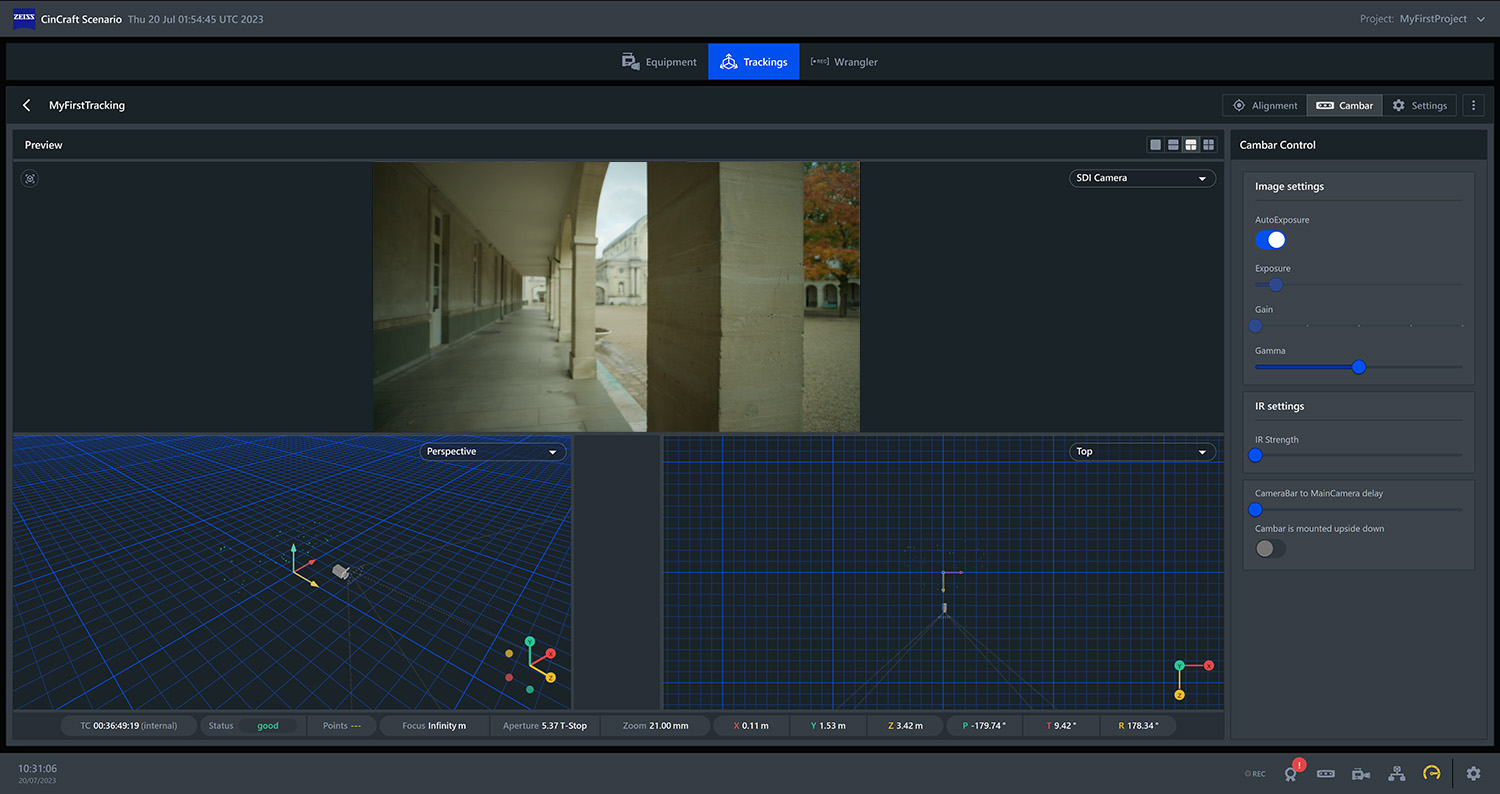Change the Top view dropdown
The width and height of the screenshot is (1500, 794).
[x=1142, y=451]
